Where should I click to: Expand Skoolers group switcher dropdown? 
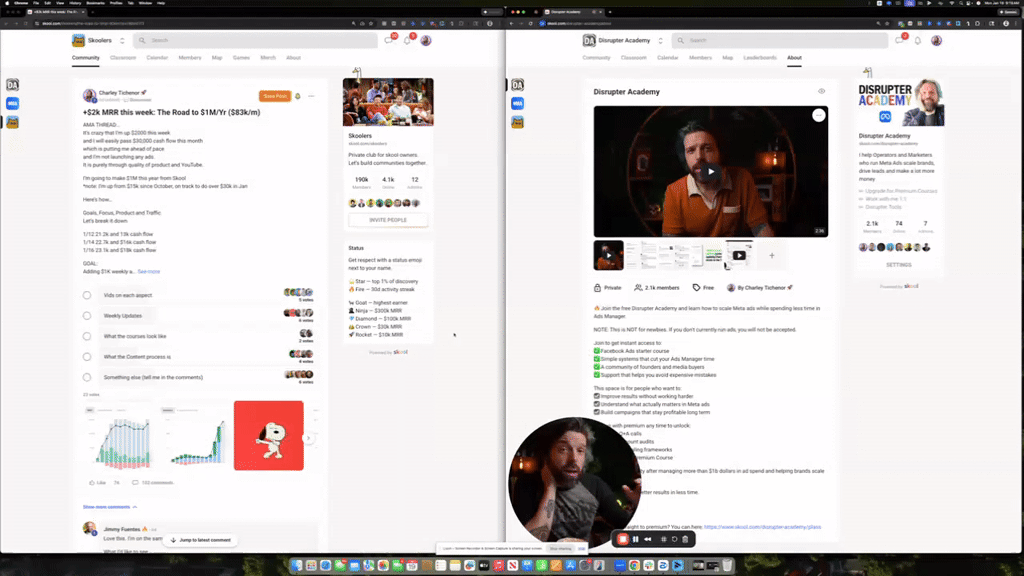point(122,40)
